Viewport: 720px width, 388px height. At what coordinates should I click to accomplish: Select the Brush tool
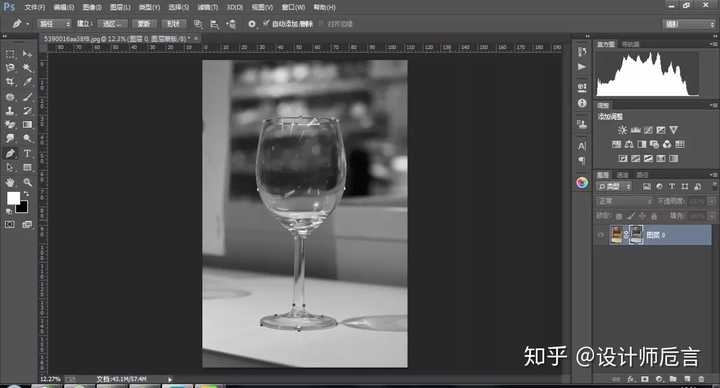coord(27,96)
